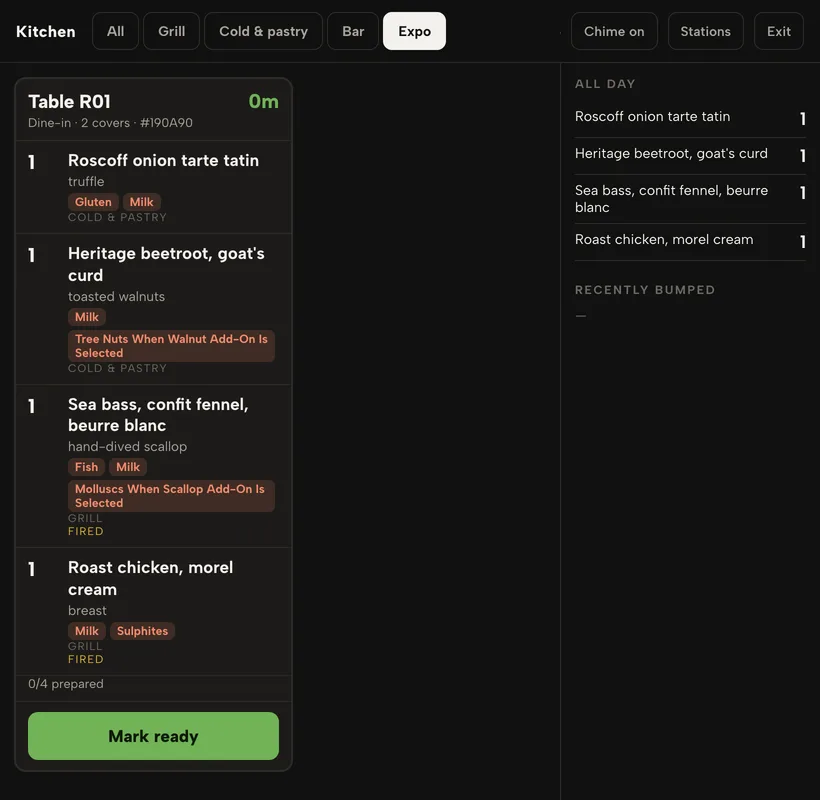The height and width of the screenshot is (800, 820).
Task: Click FIRED status under Roast chicken
Action: click(86, 659)
